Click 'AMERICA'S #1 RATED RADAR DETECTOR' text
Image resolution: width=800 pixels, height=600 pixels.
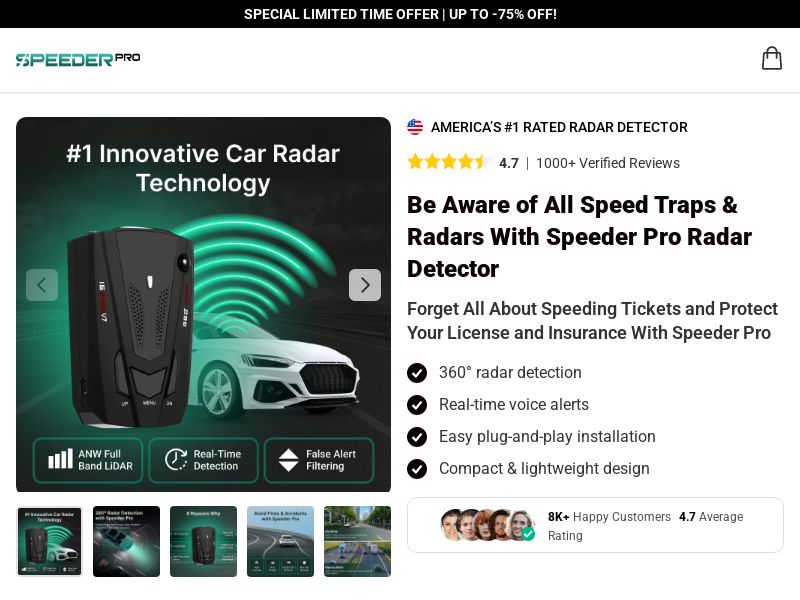tap(559, 127)
